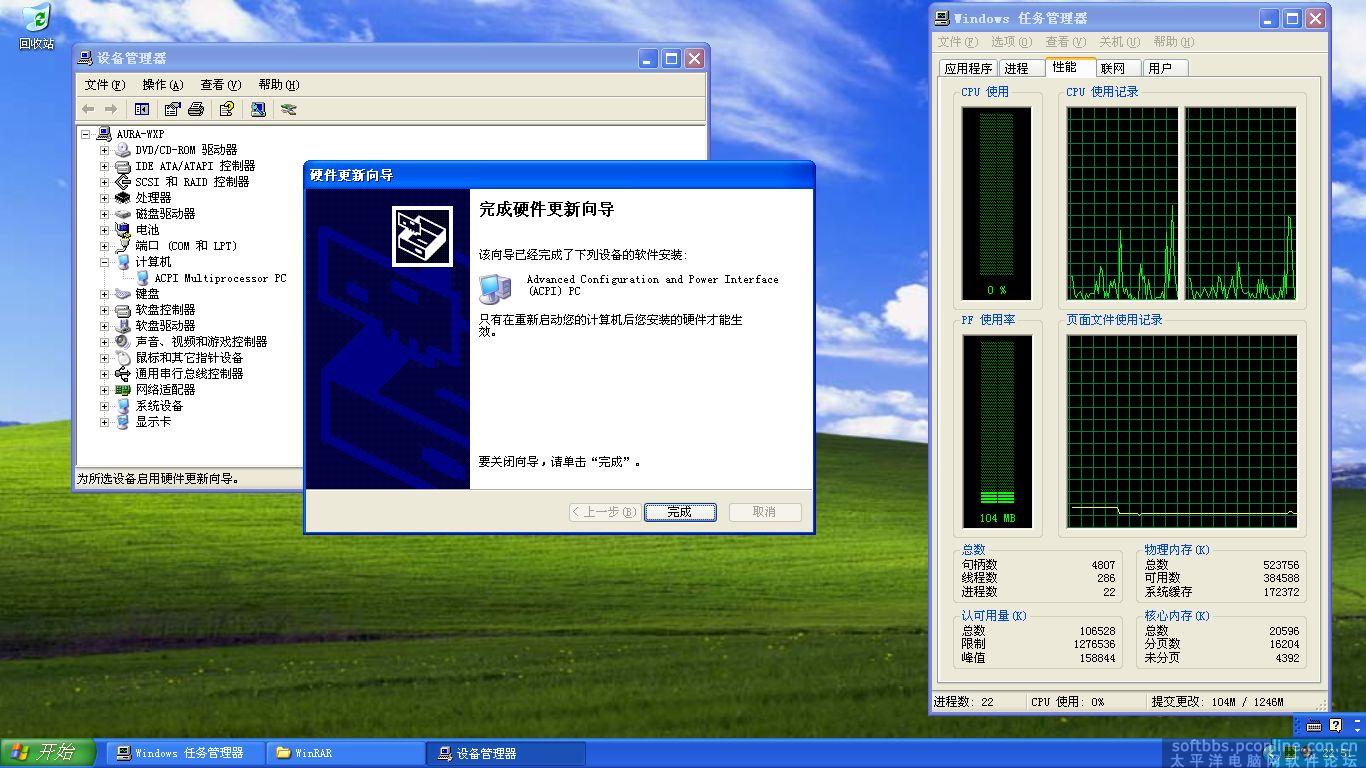This screenshot has width=1366, height=768.
Task: Click the IDE ATA/ATAPI 控制器 icon
Action: (x=123, y=166)
